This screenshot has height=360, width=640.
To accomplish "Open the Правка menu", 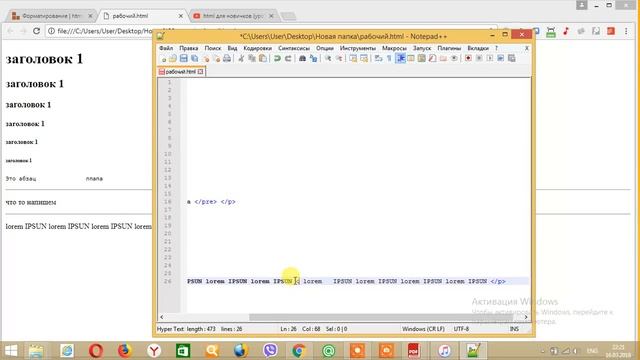I will (x=189, y=48).
